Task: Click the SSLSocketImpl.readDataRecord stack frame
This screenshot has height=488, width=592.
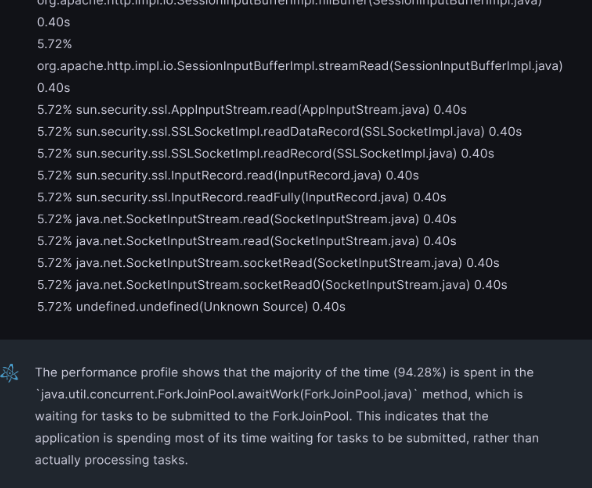Action: [x=279, y=132]
